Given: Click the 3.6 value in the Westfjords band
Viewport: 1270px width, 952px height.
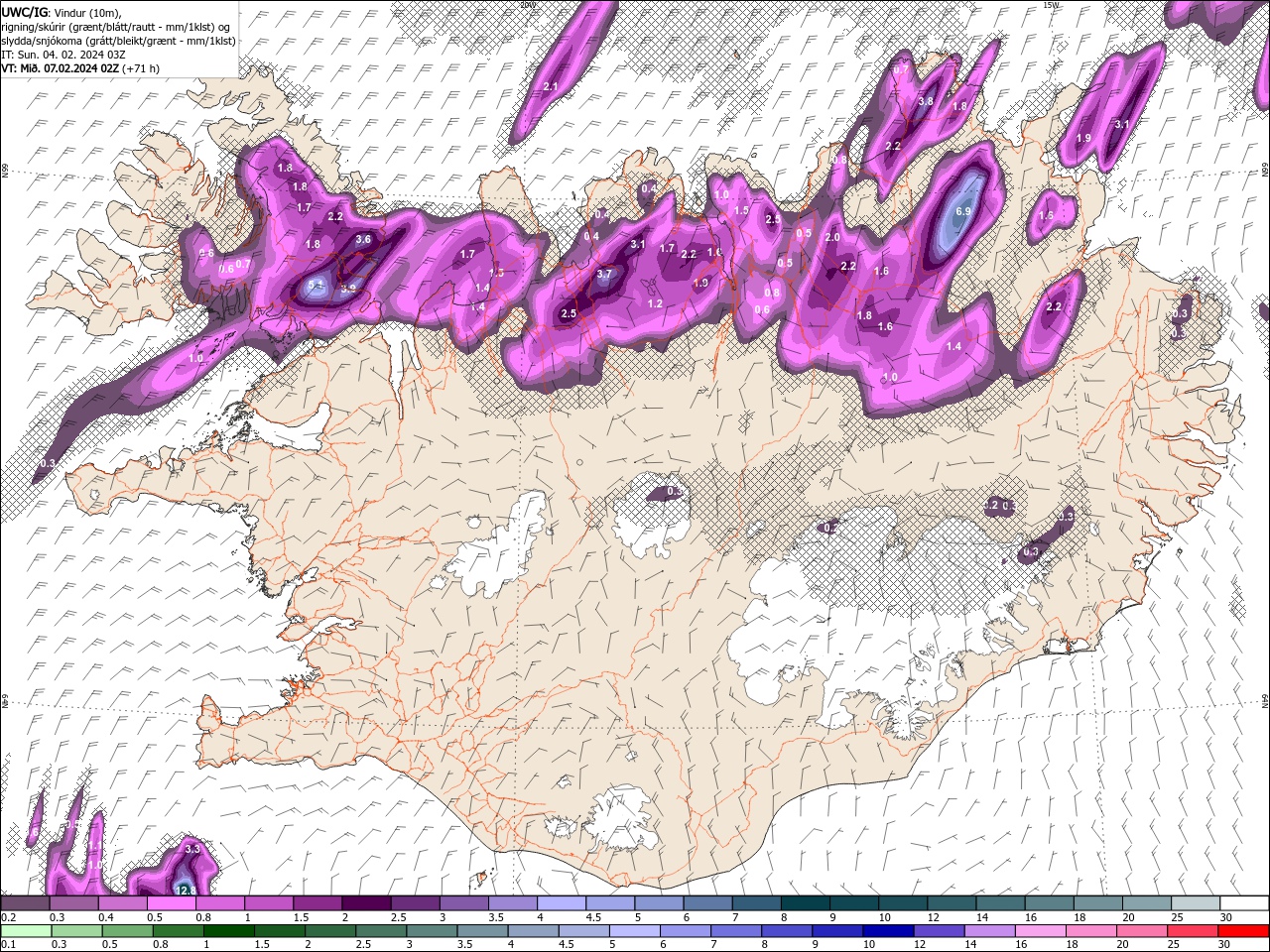Looking at the screenshot, I should tap(363, 239).
